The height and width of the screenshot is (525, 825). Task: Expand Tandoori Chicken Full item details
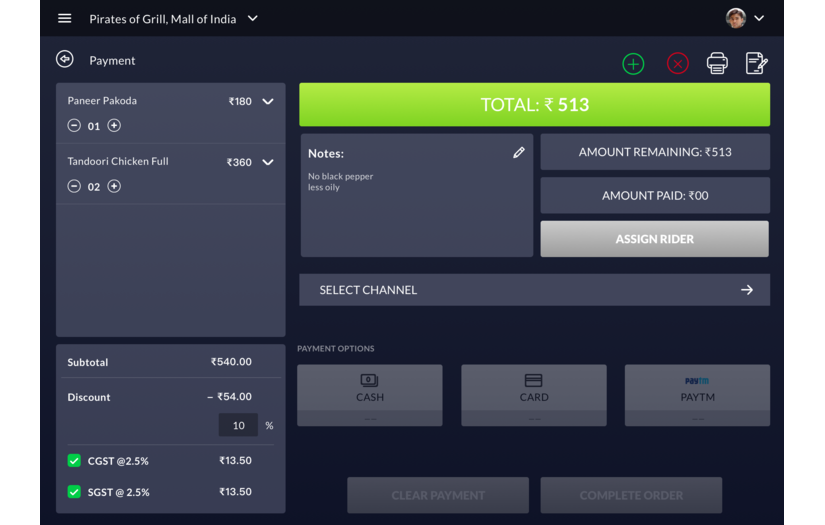point(268,162)
